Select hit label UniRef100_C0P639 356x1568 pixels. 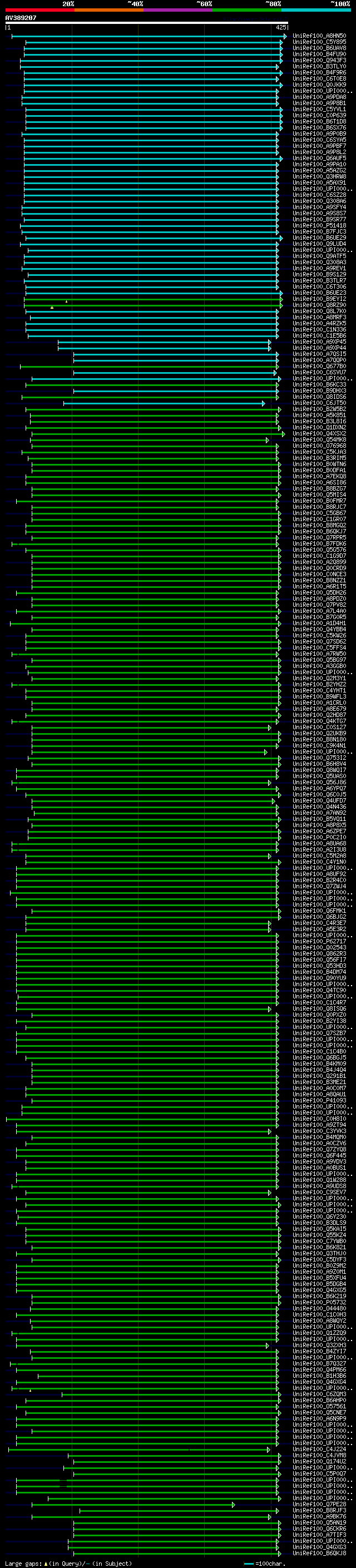319,116
